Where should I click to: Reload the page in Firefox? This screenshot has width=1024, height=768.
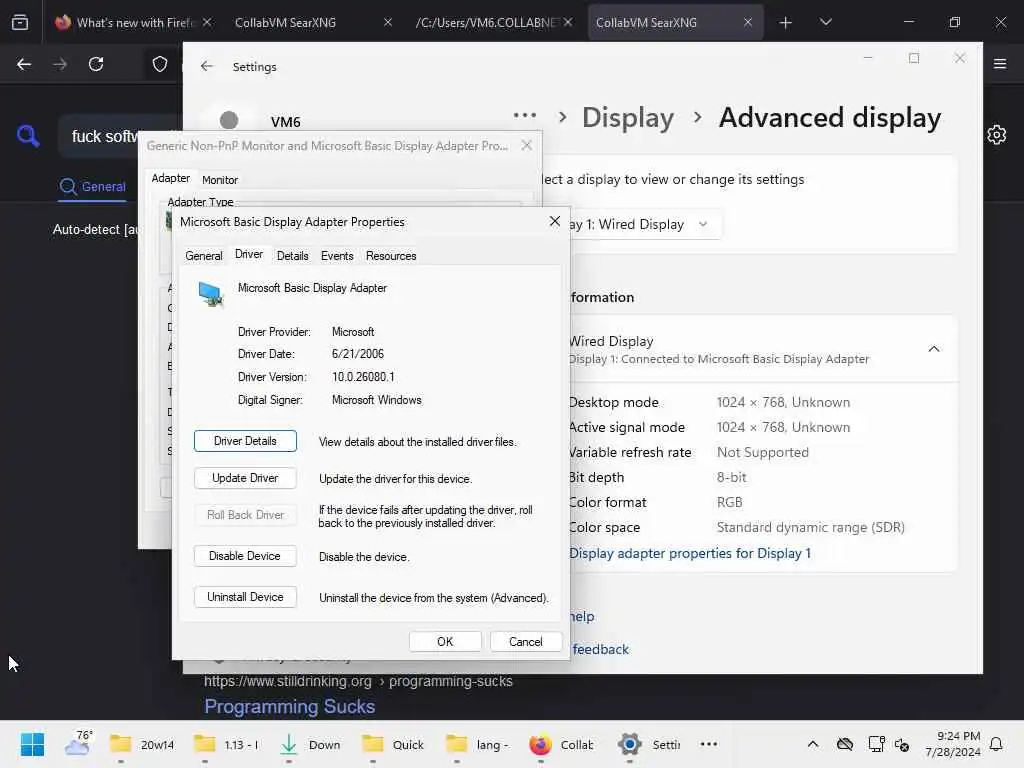(x=96, y=64)
